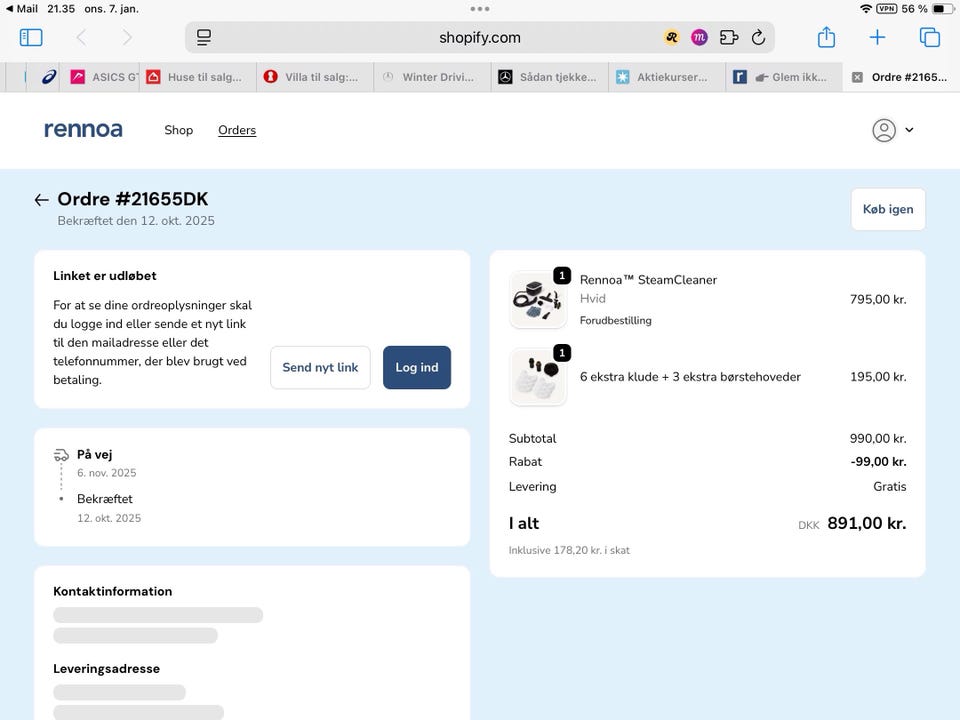960x720 pixels.
Task: Click the rennoa logo
Action: pos(83,130)
